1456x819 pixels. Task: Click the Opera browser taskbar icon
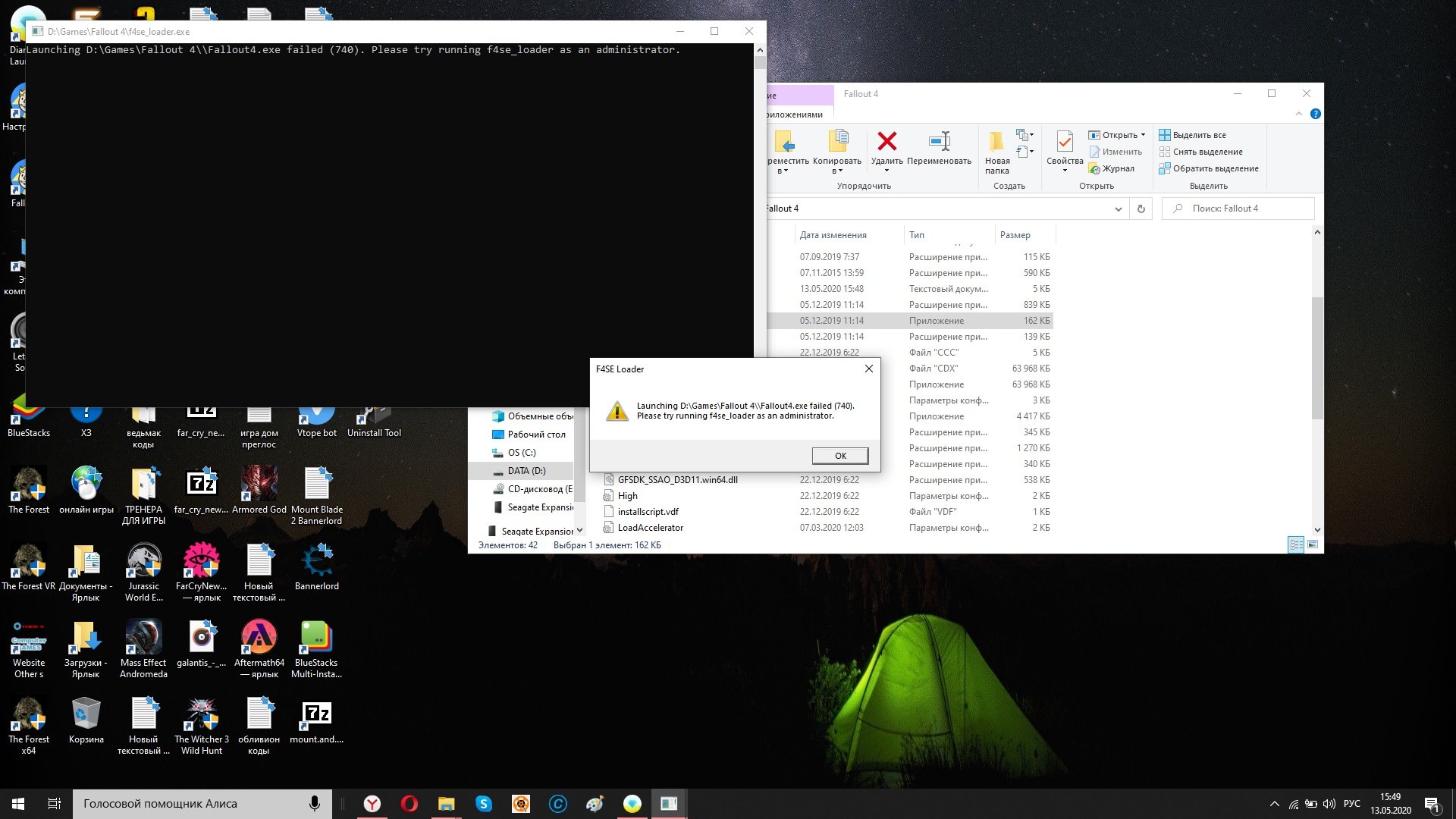pyautogui.click(x=409, y=804)
